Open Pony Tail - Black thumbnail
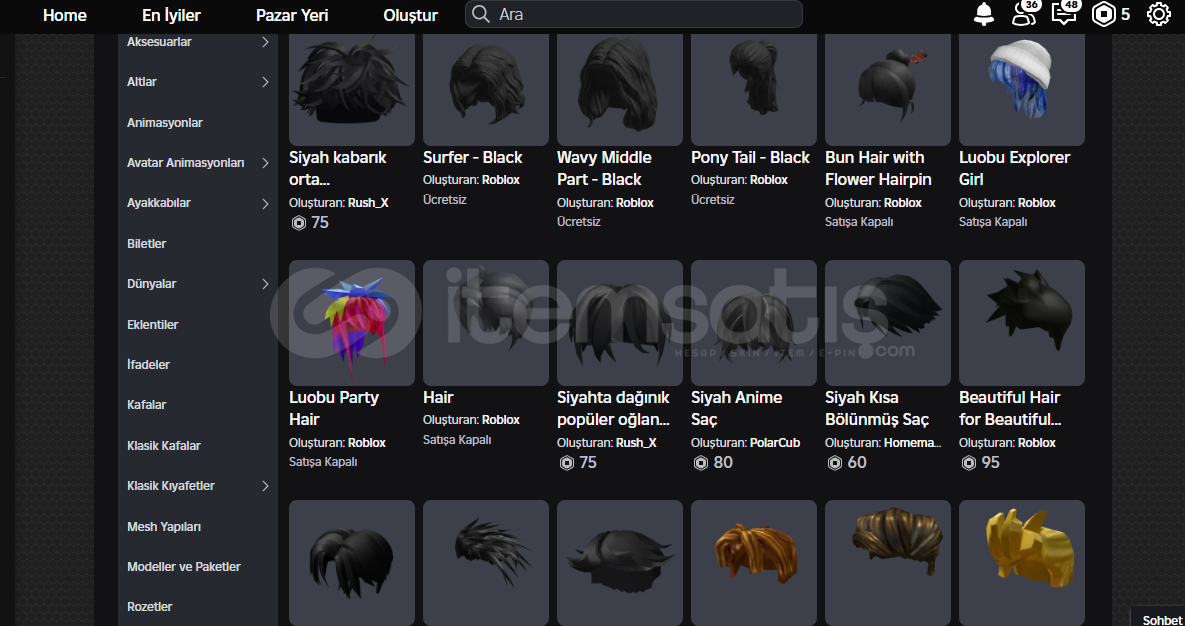The height and width of the screenshot is (626, 1185). click(753, 88)
